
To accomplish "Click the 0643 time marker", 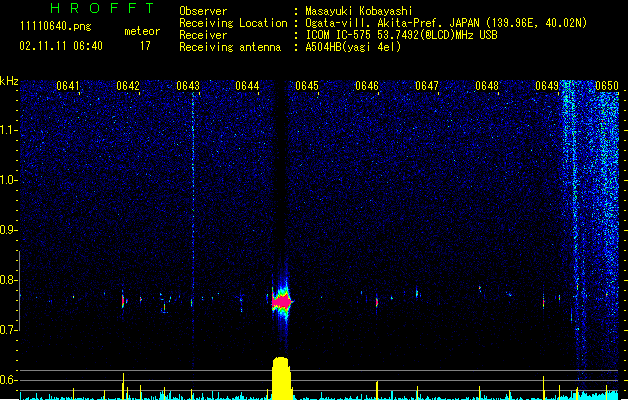I will 188,86.
